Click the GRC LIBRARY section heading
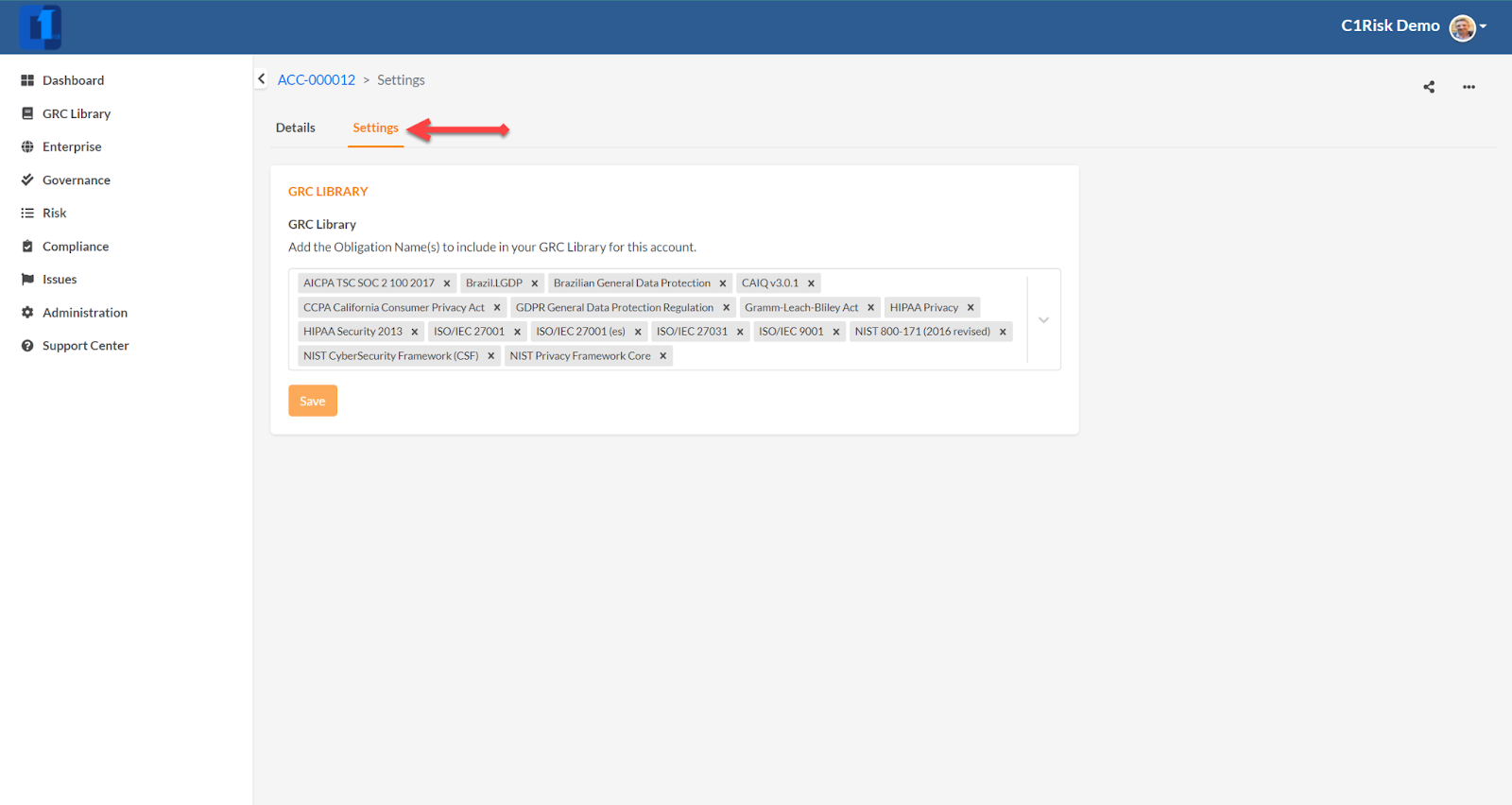1512x805 pixels. 328,191
